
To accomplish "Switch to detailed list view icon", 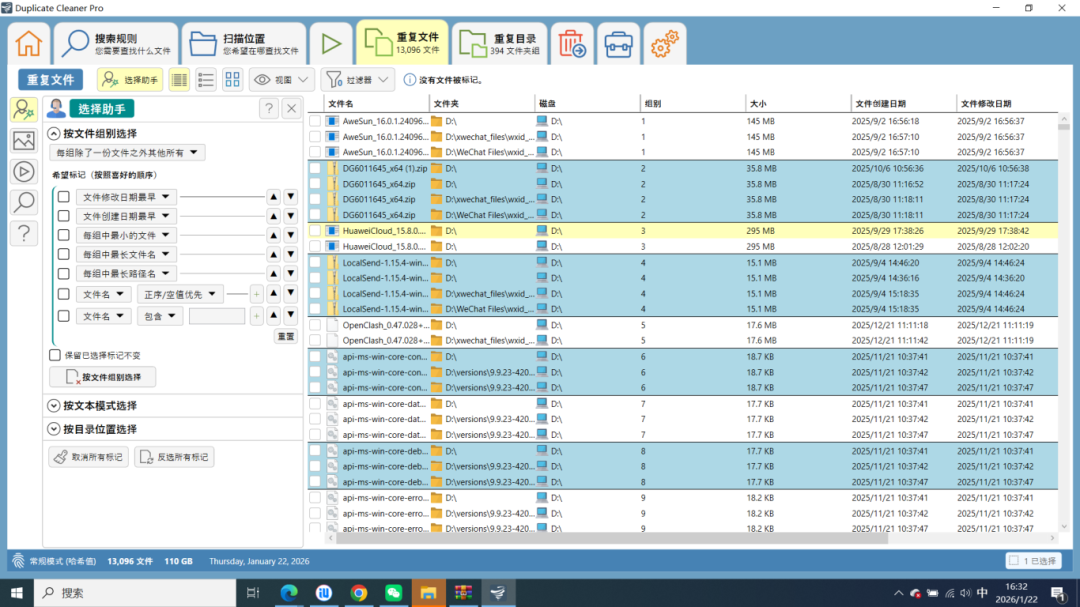I will tap(180, 80).
